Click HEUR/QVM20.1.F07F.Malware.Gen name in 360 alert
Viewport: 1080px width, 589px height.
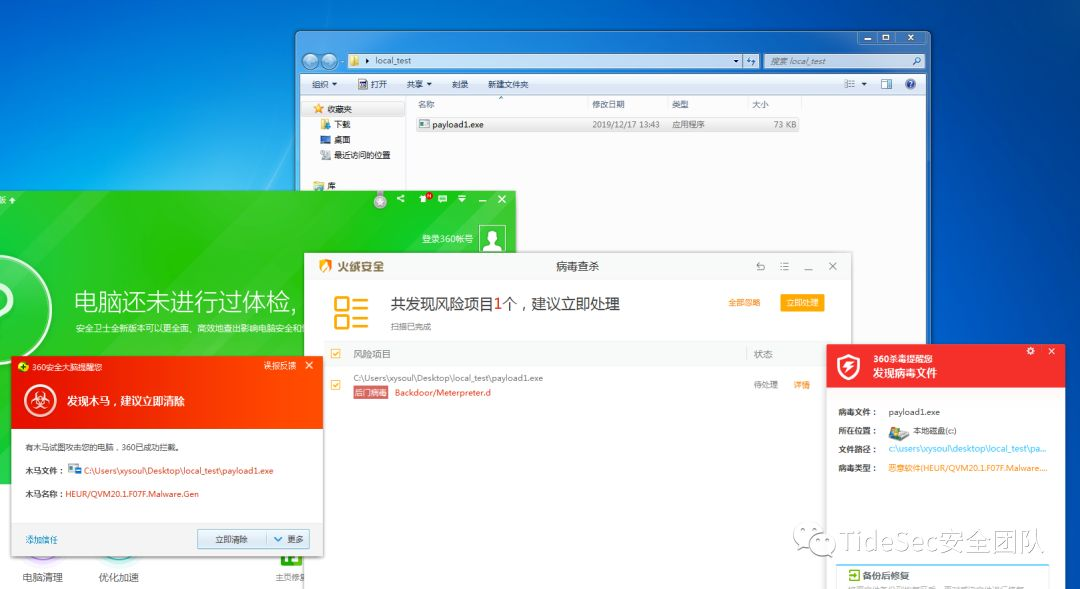[132, 494]
